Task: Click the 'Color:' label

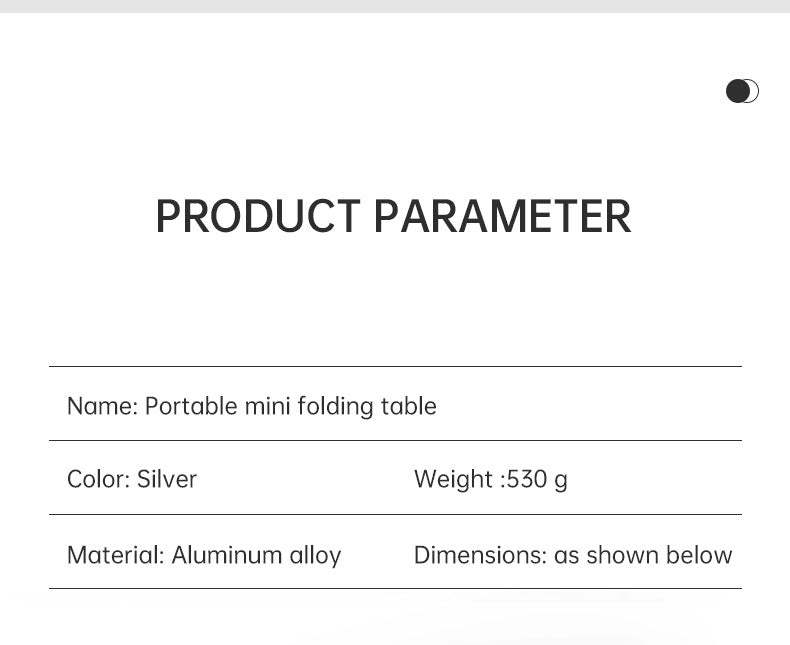Action: 98,479
